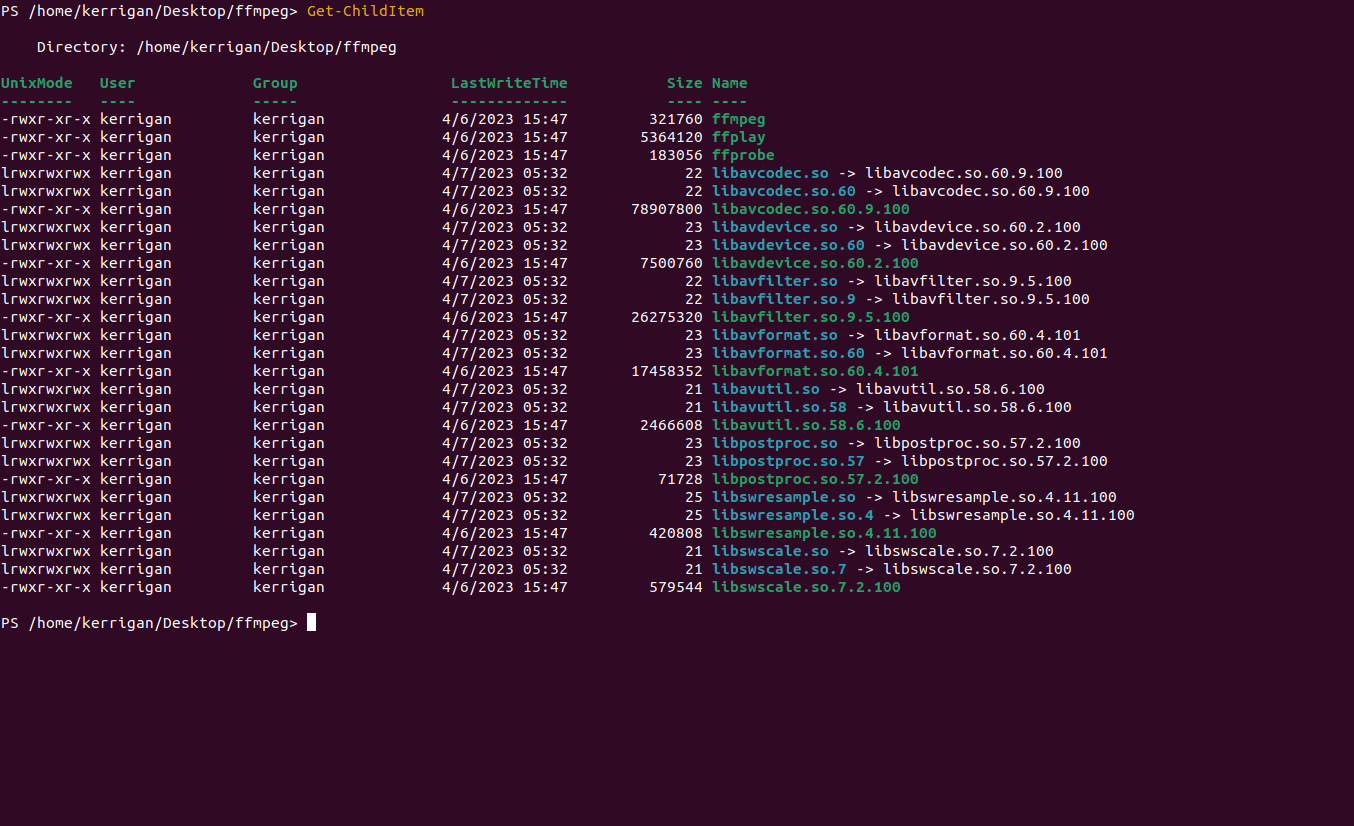This screenshot has width=1354, height=826.
Task: Select the ffprobe executable entry
Action: point(742,154)
